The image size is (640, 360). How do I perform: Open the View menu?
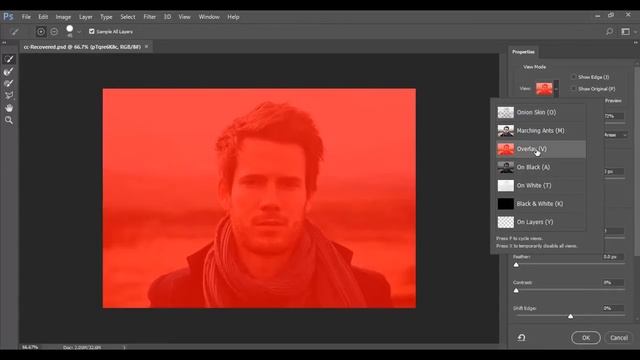pyautogui.click(x=184, y=17)
